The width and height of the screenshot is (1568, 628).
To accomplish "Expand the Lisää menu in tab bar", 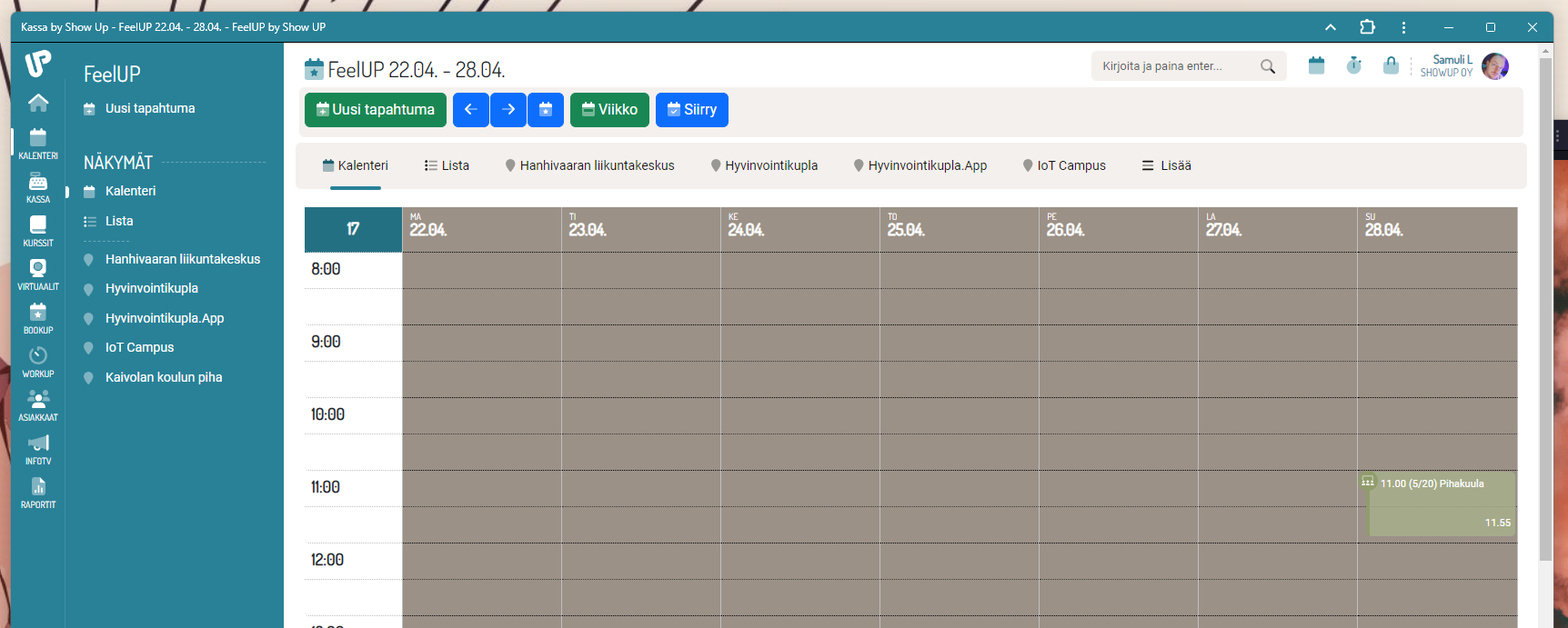I will (1166, 165).
